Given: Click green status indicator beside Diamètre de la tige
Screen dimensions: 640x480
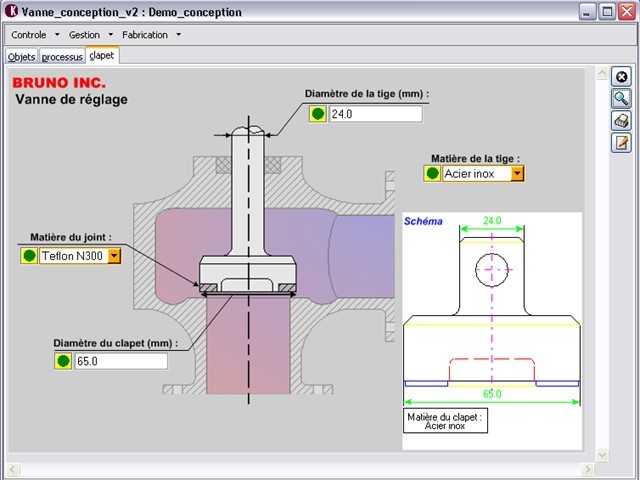Looking at the screenshot, I should tap(318, 114).
